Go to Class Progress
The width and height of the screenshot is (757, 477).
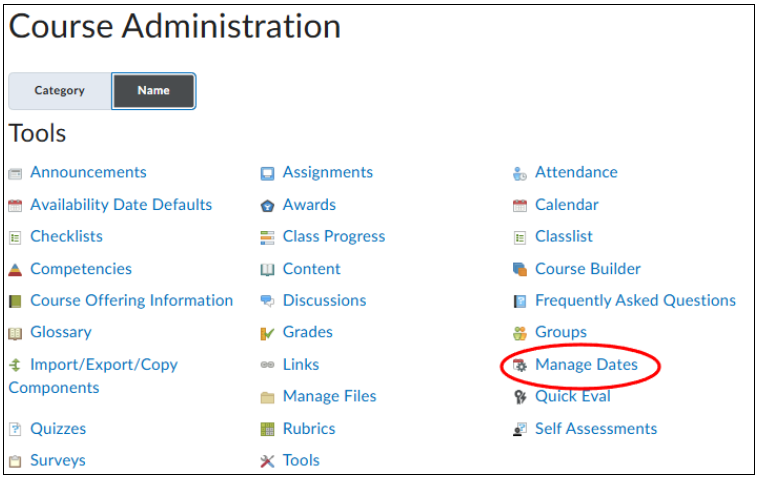pos(333,237)
